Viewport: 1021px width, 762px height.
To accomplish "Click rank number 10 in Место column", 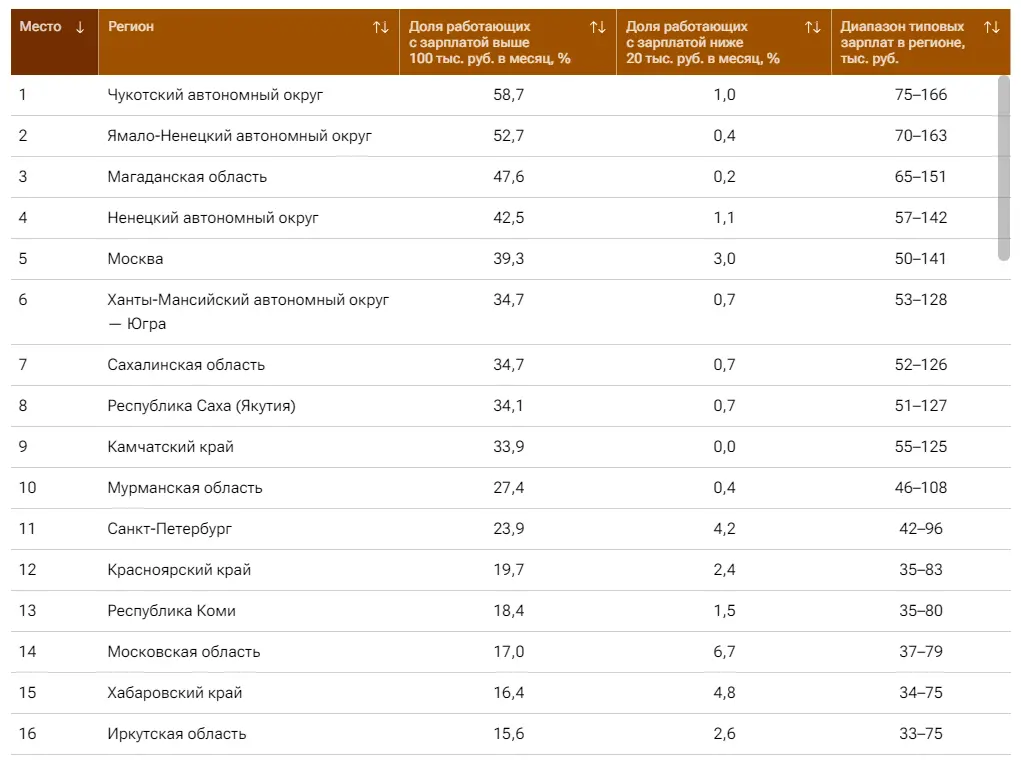I will click(x=27, y=488).
